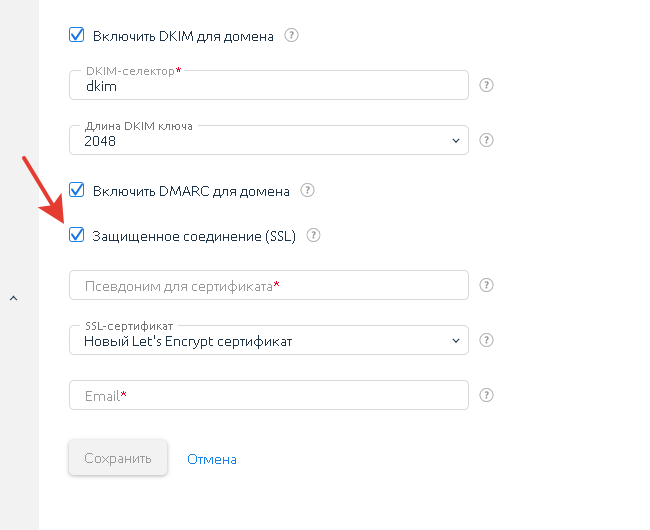This screenshot has height=530, width=650.
Task: Open help icon beside DMARC checkbox
Action: point(307,190)
